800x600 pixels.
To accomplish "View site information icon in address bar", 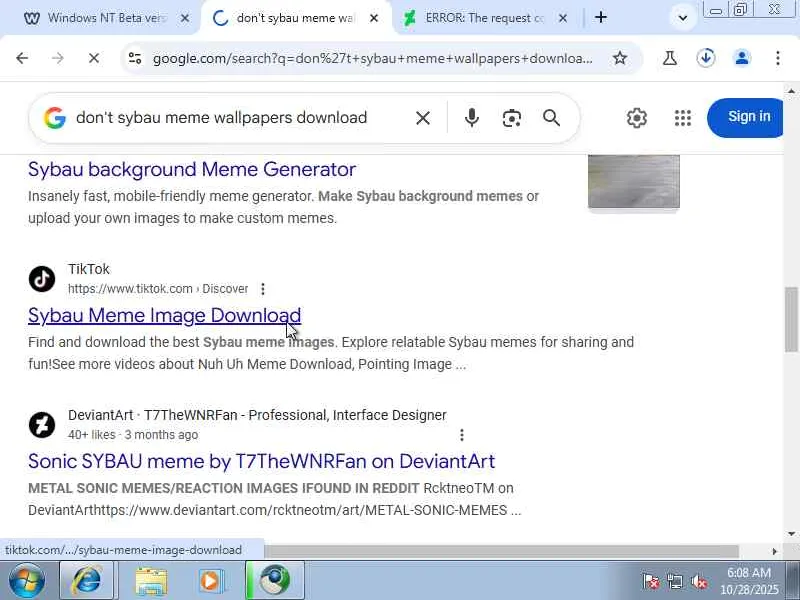I will [135, 58].
